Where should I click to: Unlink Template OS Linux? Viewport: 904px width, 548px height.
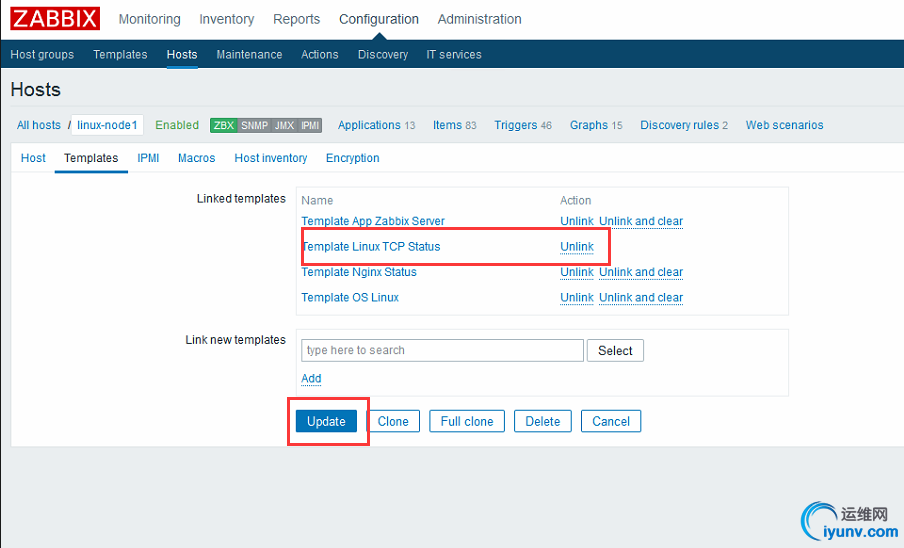577,297
